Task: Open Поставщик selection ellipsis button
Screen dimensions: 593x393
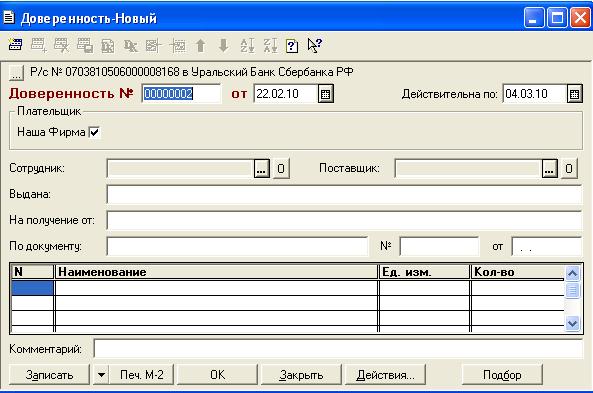Action: tap(550, 168)
